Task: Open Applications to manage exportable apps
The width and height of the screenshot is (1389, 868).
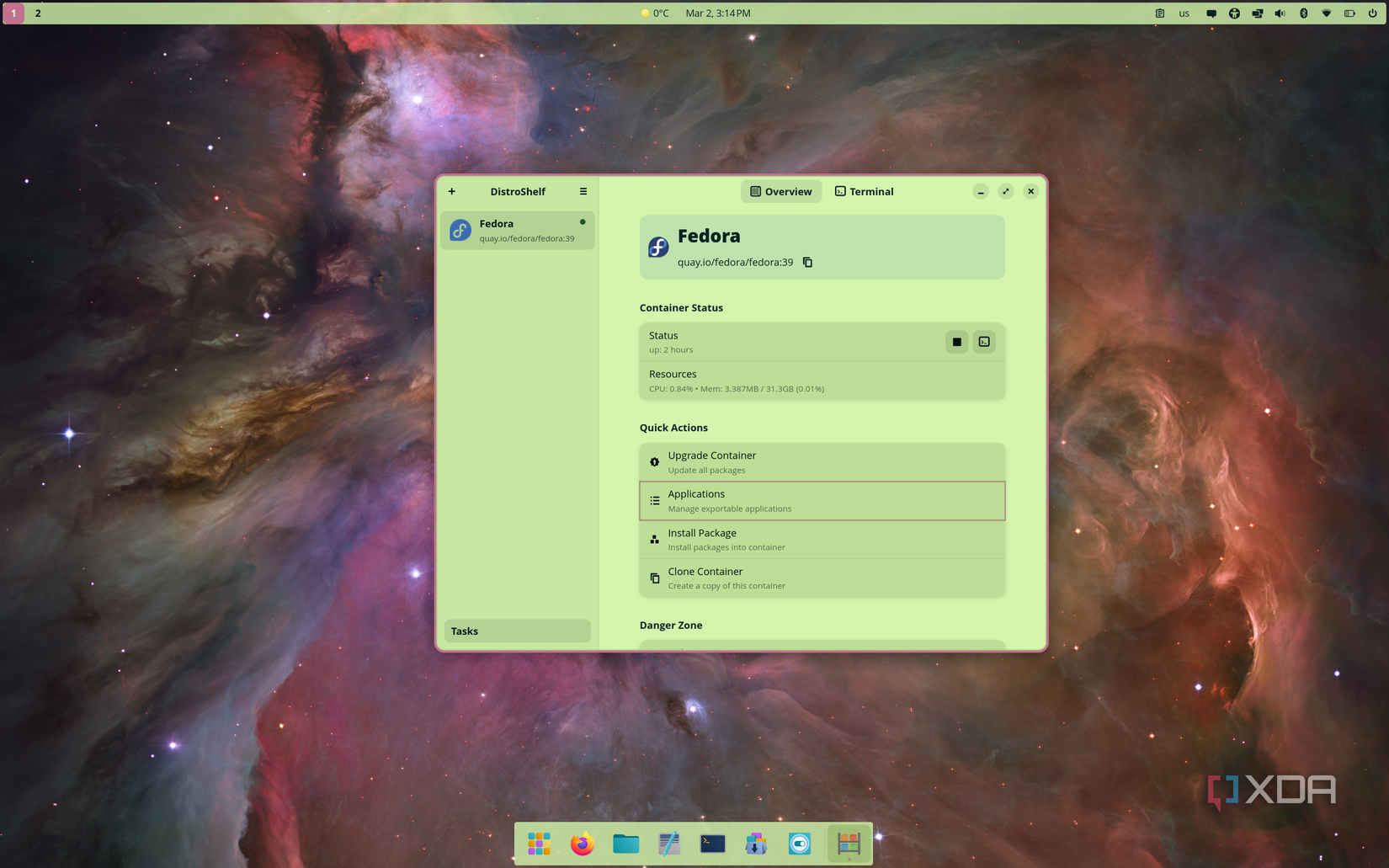Action: point(822,501)
